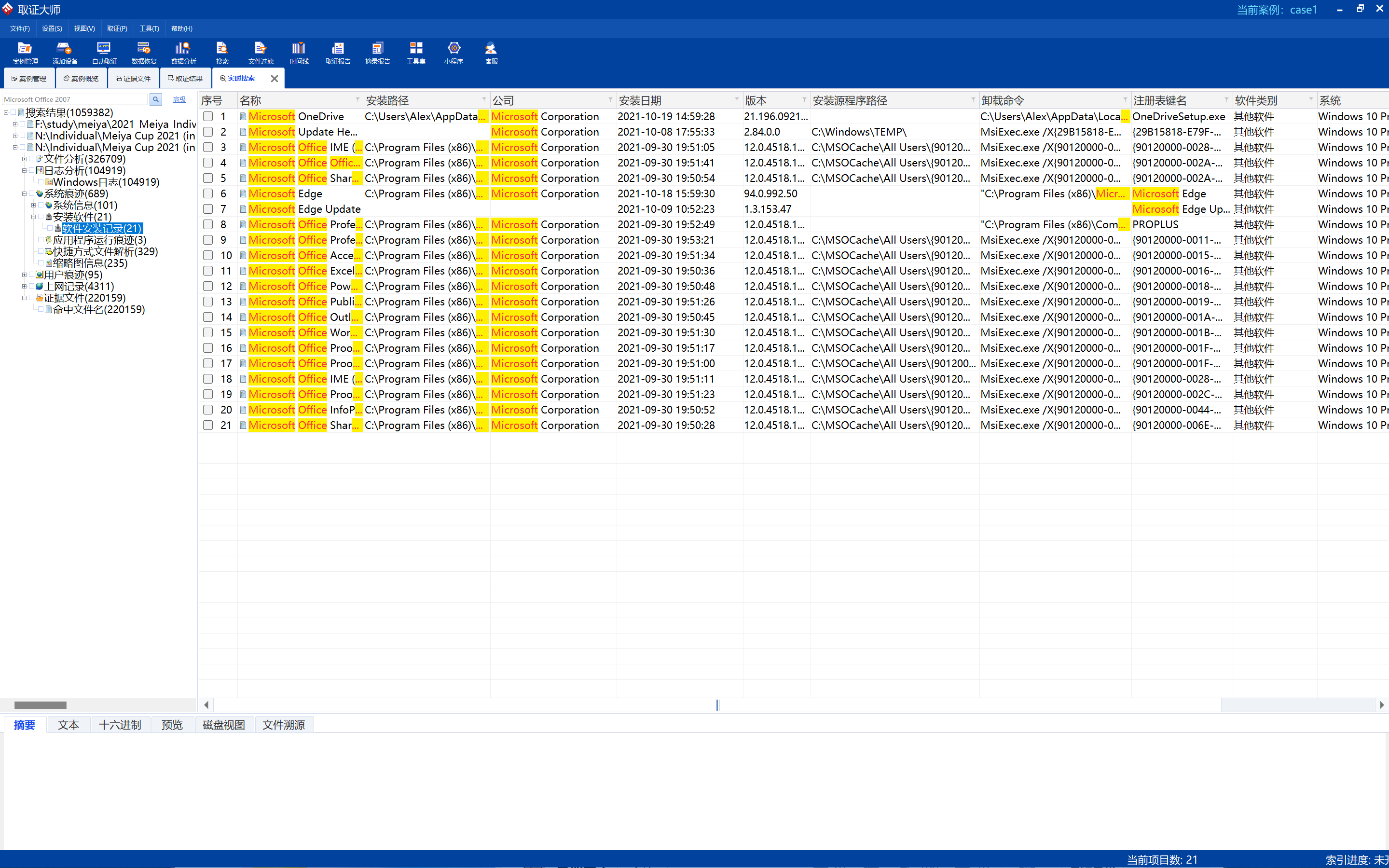
Task: Open the 取证(P) menu
Action: click(x=117, y=28)
